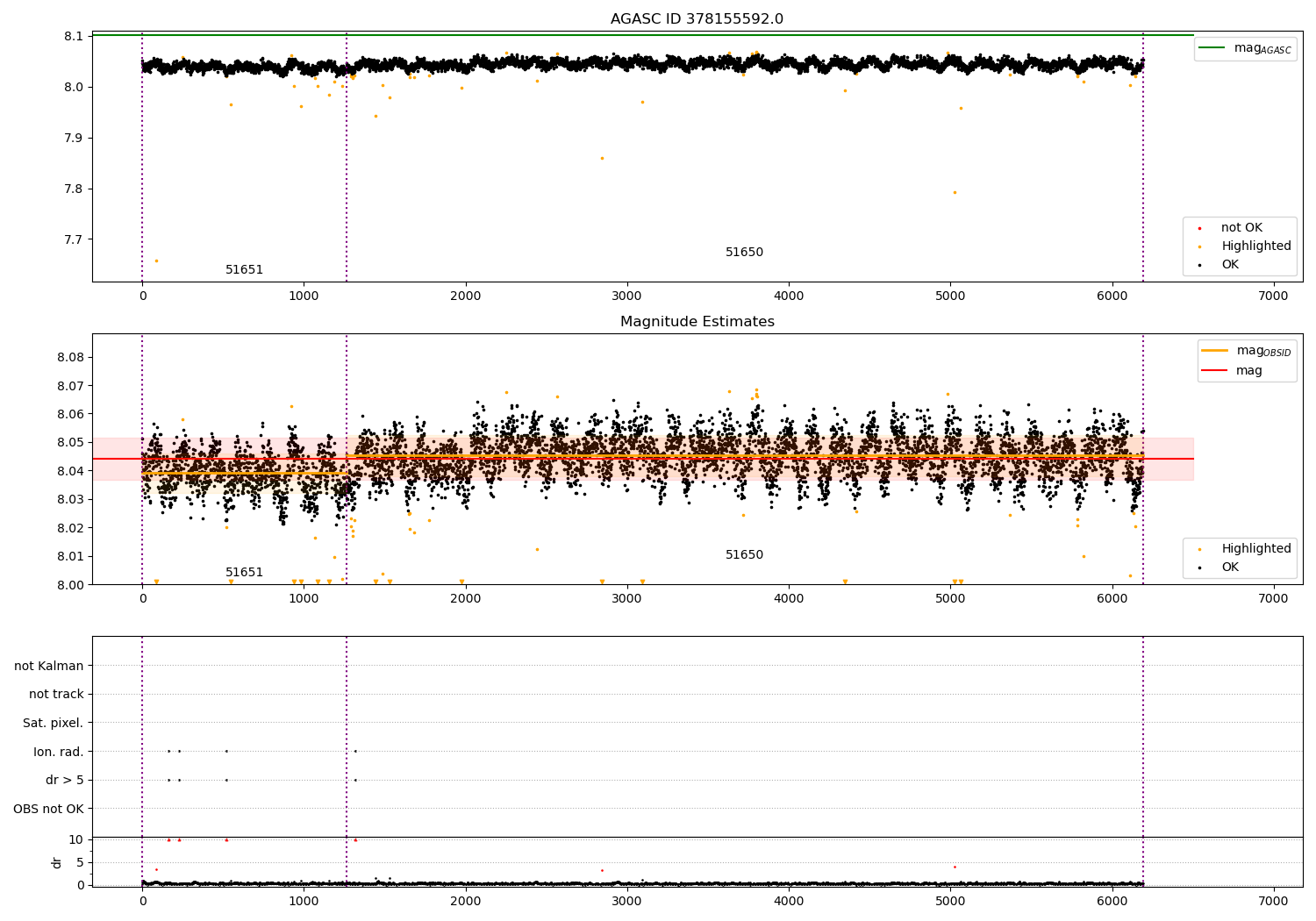Click the '8.01' y-axis tick in the middle plot
This screenshot has height=921, width=1316.
point(70,556)
